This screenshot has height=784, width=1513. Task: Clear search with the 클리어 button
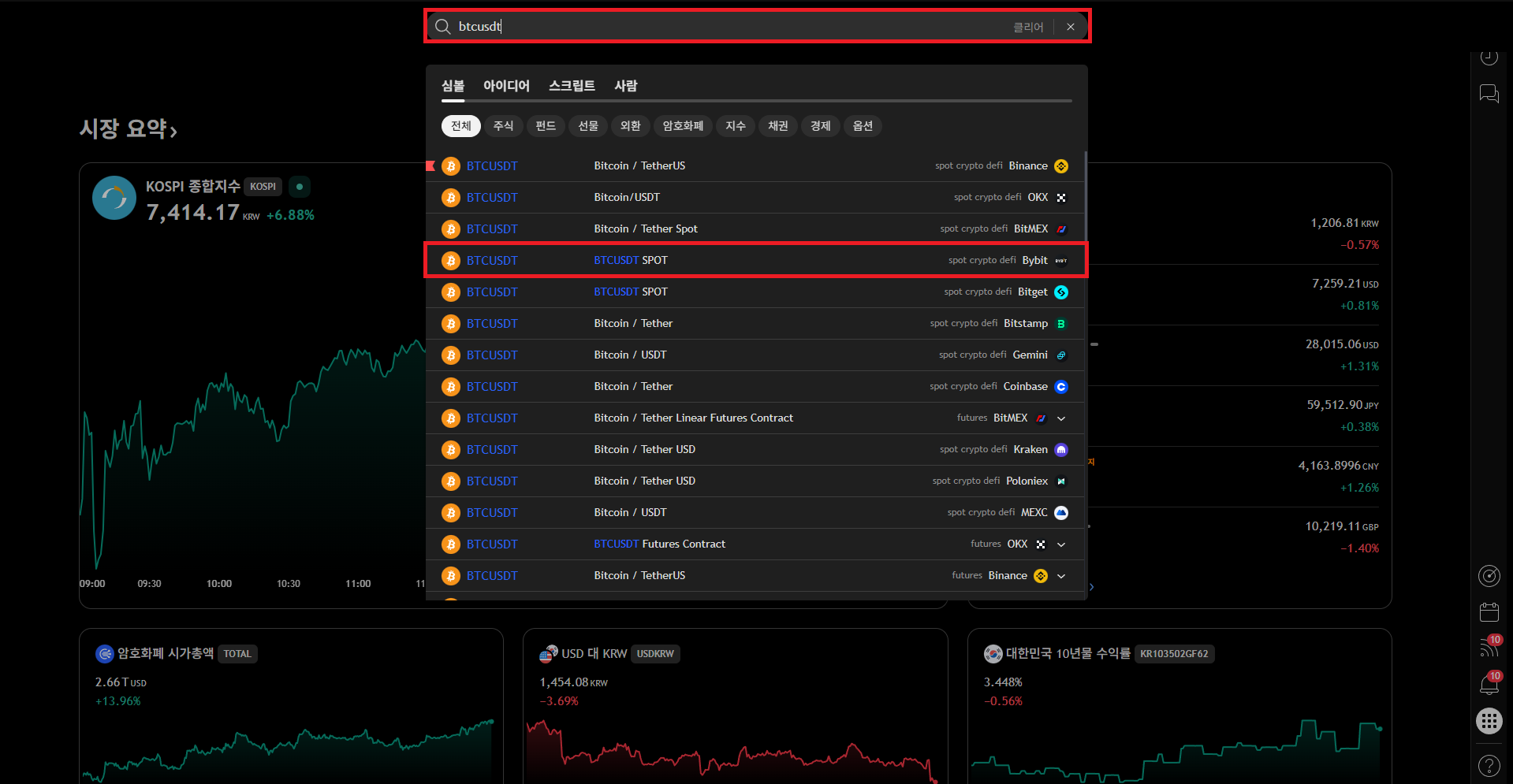pos(1028,27)
